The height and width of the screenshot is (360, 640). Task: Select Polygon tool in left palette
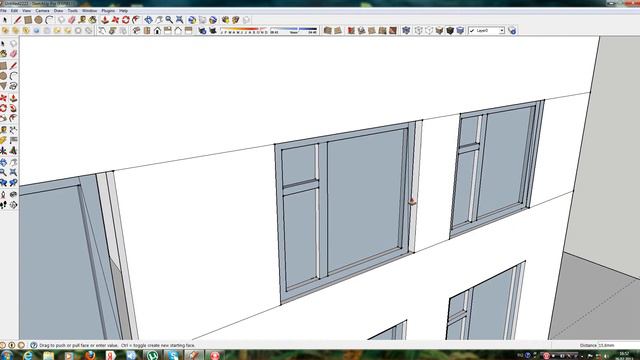pos(4,86)
